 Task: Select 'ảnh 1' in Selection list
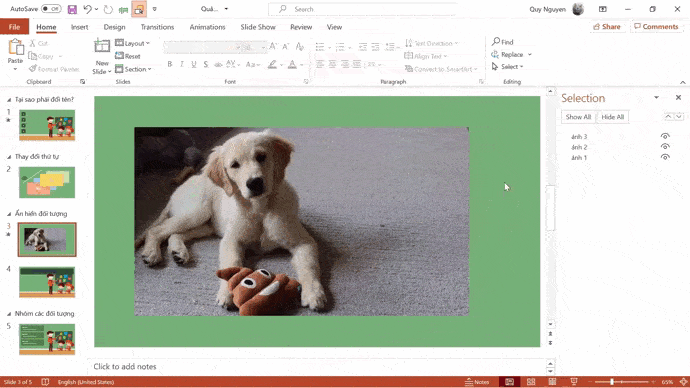(x=579, y=158)
